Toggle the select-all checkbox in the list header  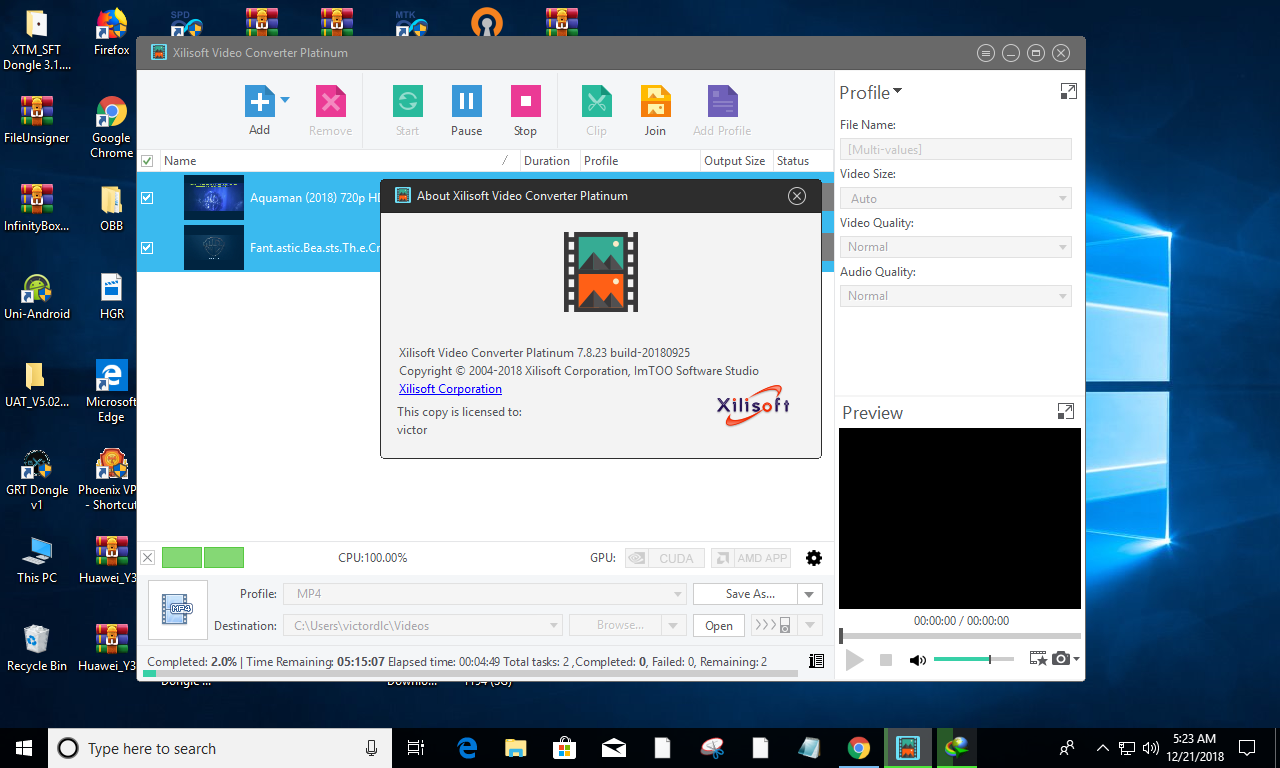click(x=147, y=161)
